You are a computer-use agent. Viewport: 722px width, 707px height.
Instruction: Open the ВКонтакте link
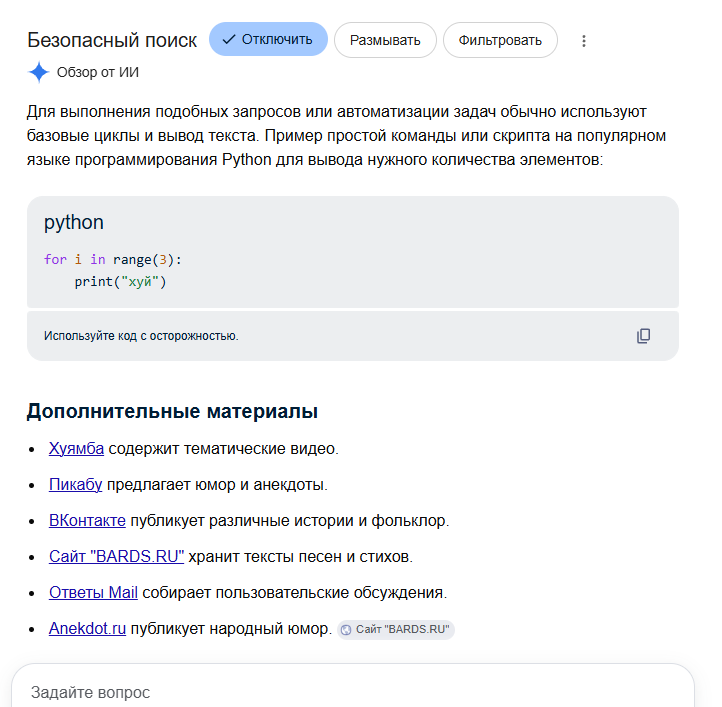coord(87,520)
